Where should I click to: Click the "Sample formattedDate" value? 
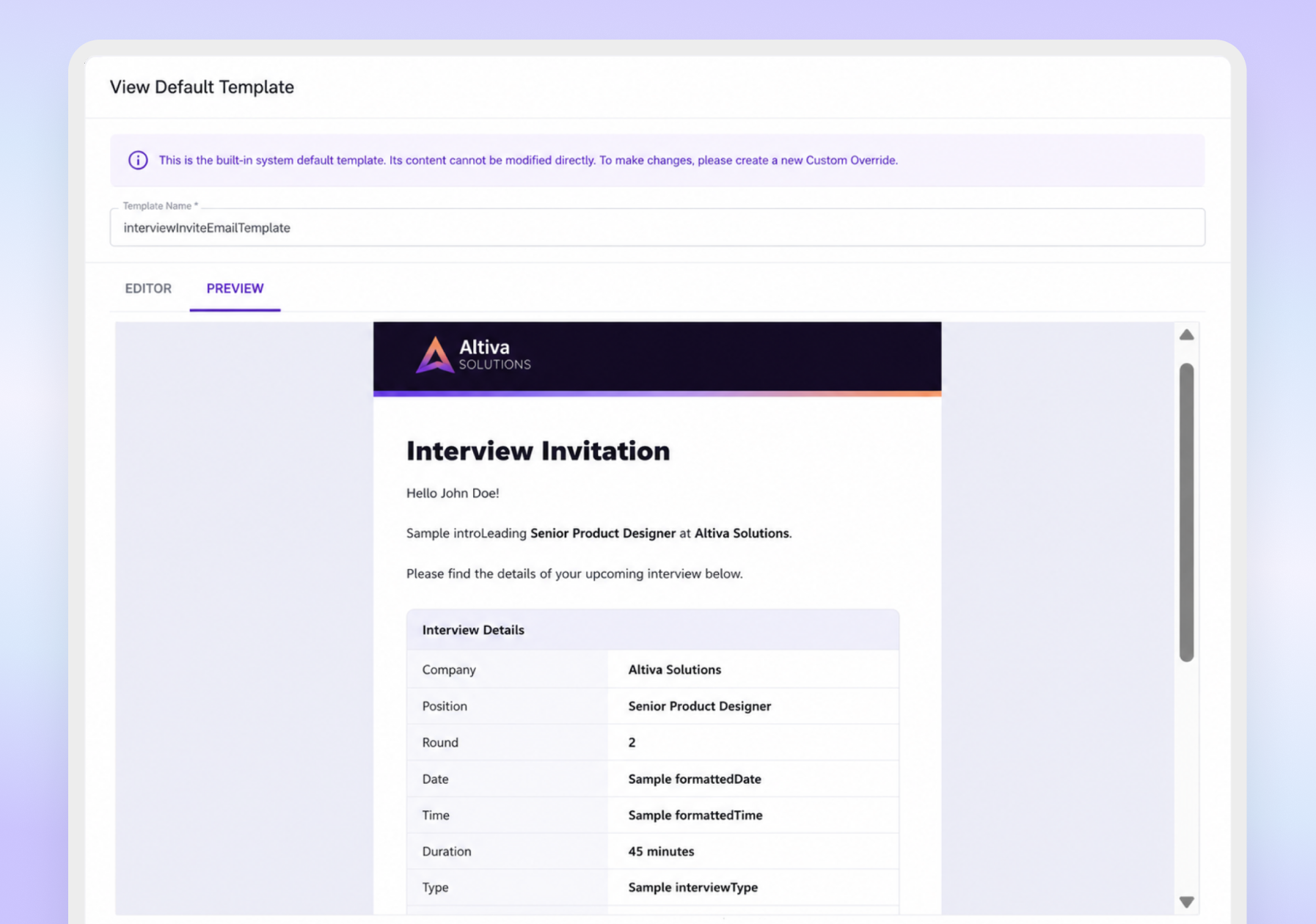(x=695, y=779)
